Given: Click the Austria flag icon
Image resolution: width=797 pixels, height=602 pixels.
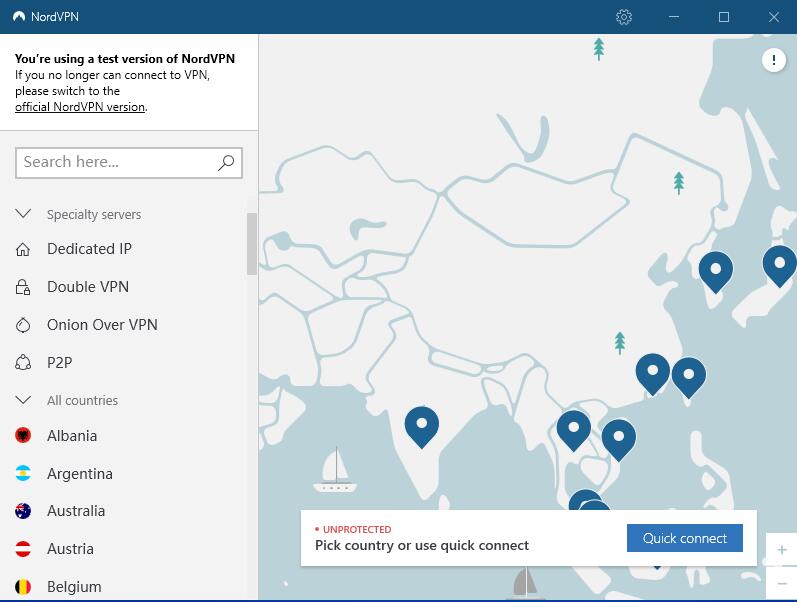Looking at the screenshot, I should click(x=23, y=549).
